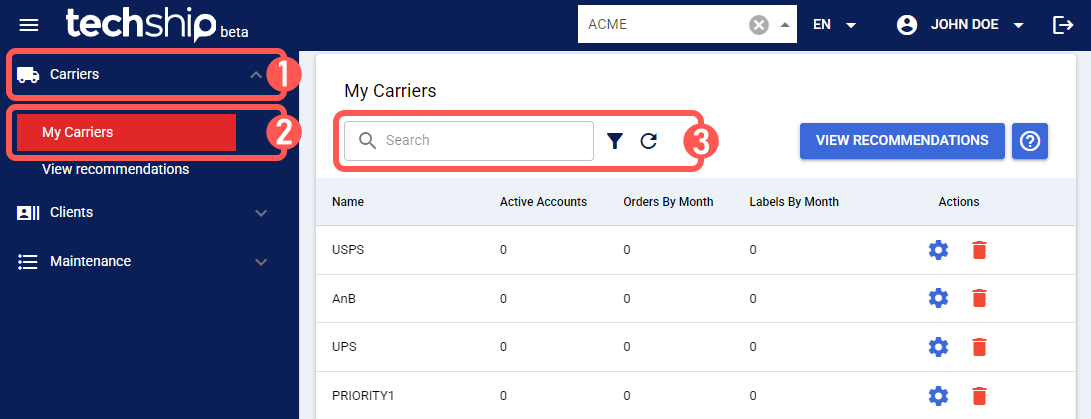Delete the UPS carrier
The height and width of the screenshot is (419, 1091).
pos(979,347)
